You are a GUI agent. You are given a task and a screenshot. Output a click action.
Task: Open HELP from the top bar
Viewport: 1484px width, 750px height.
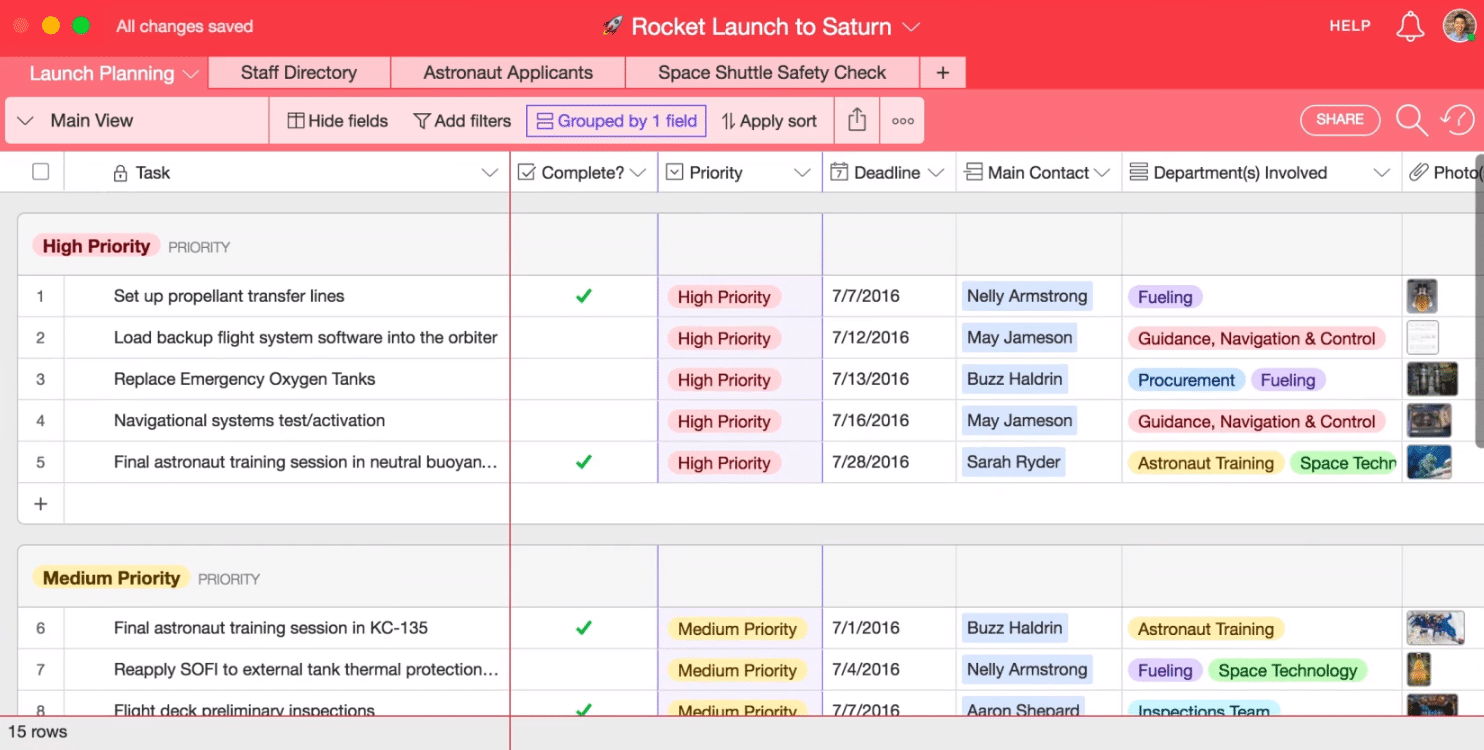click(x=1349, y=26)
